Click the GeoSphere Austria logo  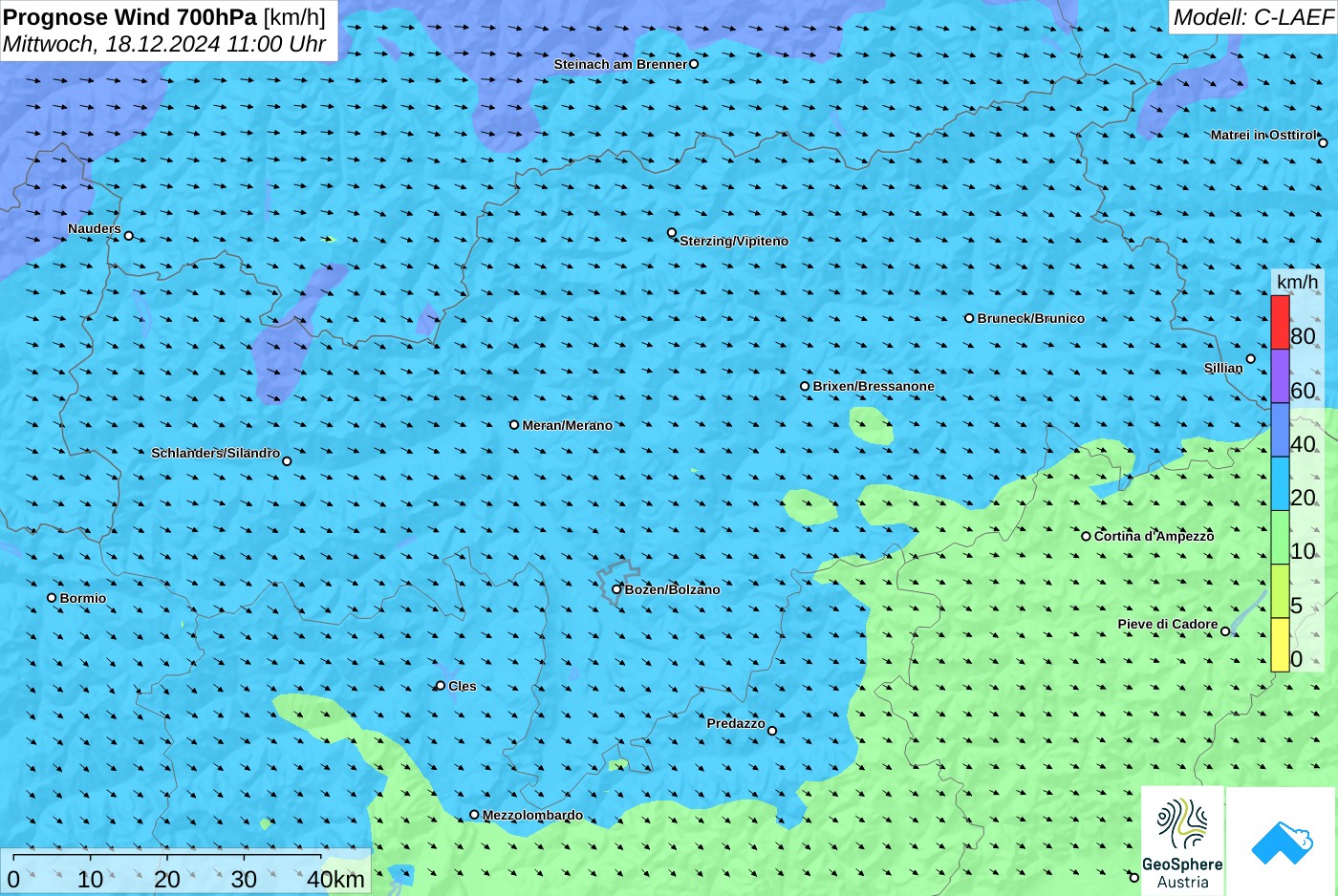1182,841
